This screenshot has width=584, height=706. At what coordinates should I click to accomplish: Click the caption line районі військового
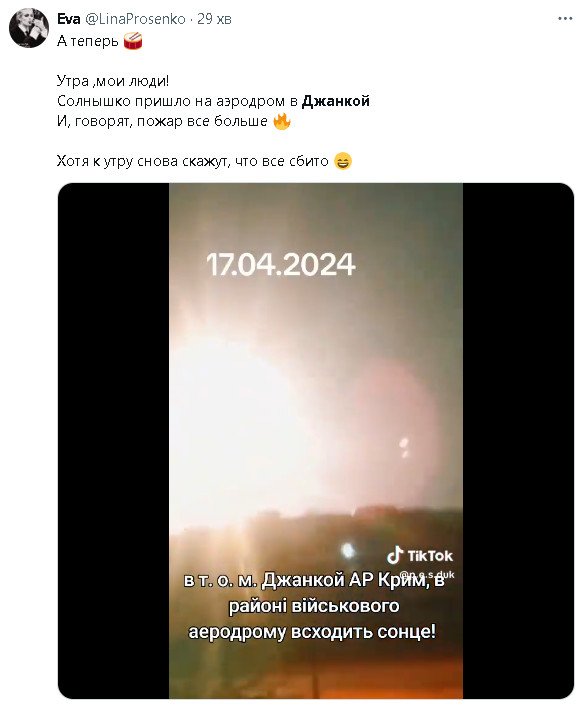tap(314, 606)
